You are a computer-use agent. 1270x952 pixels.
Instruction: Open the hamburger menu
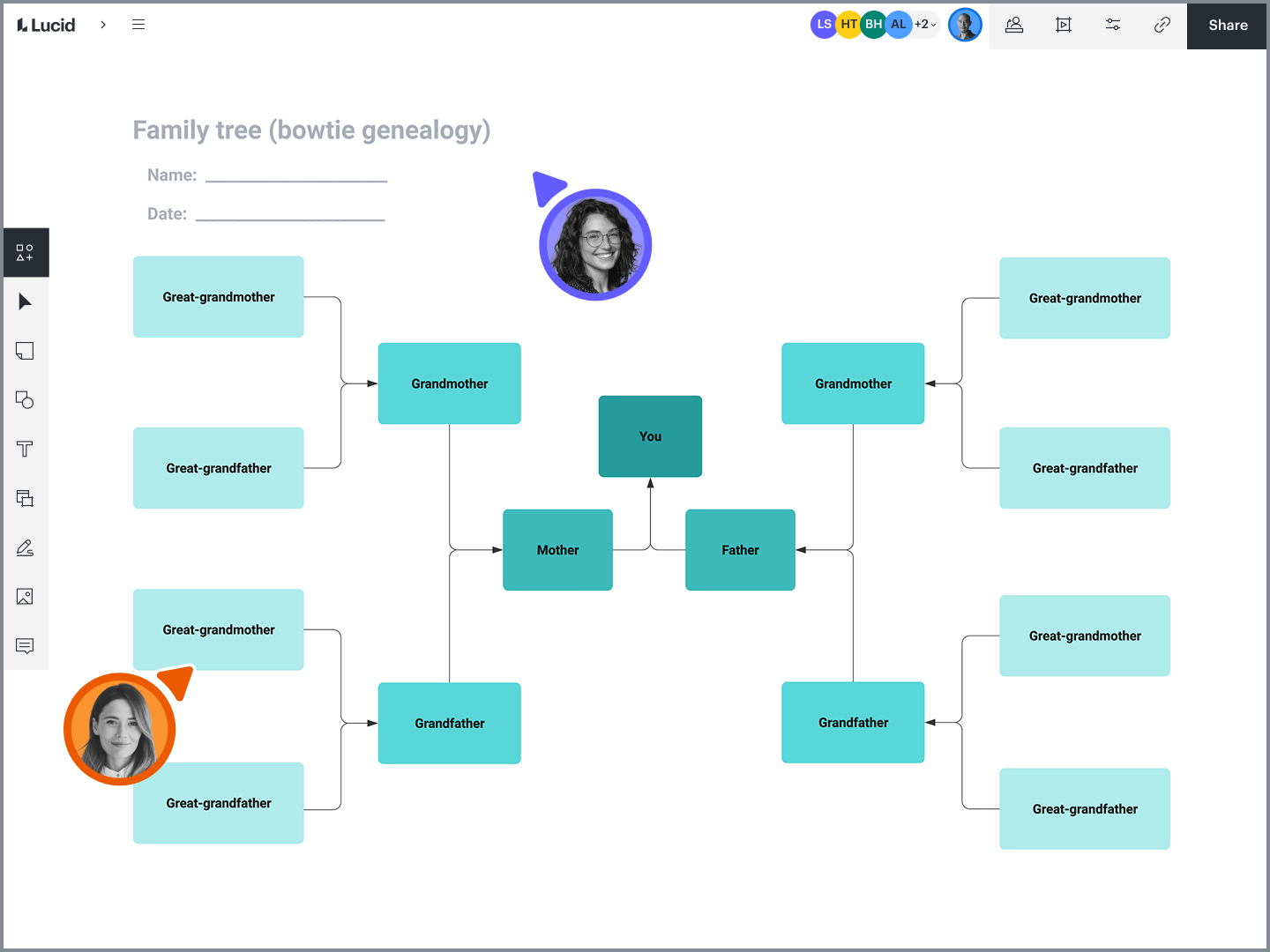coord(138,25)
